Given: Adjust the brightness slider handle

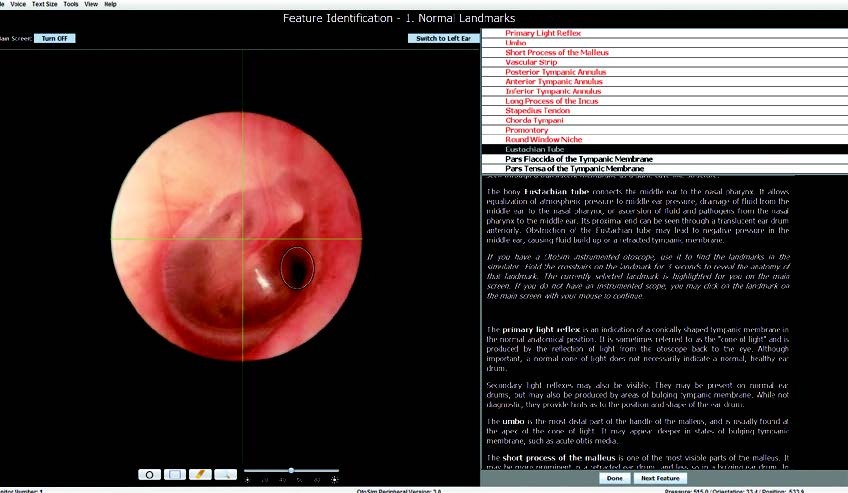Looking at the screenshot, I should coord(291,470).
